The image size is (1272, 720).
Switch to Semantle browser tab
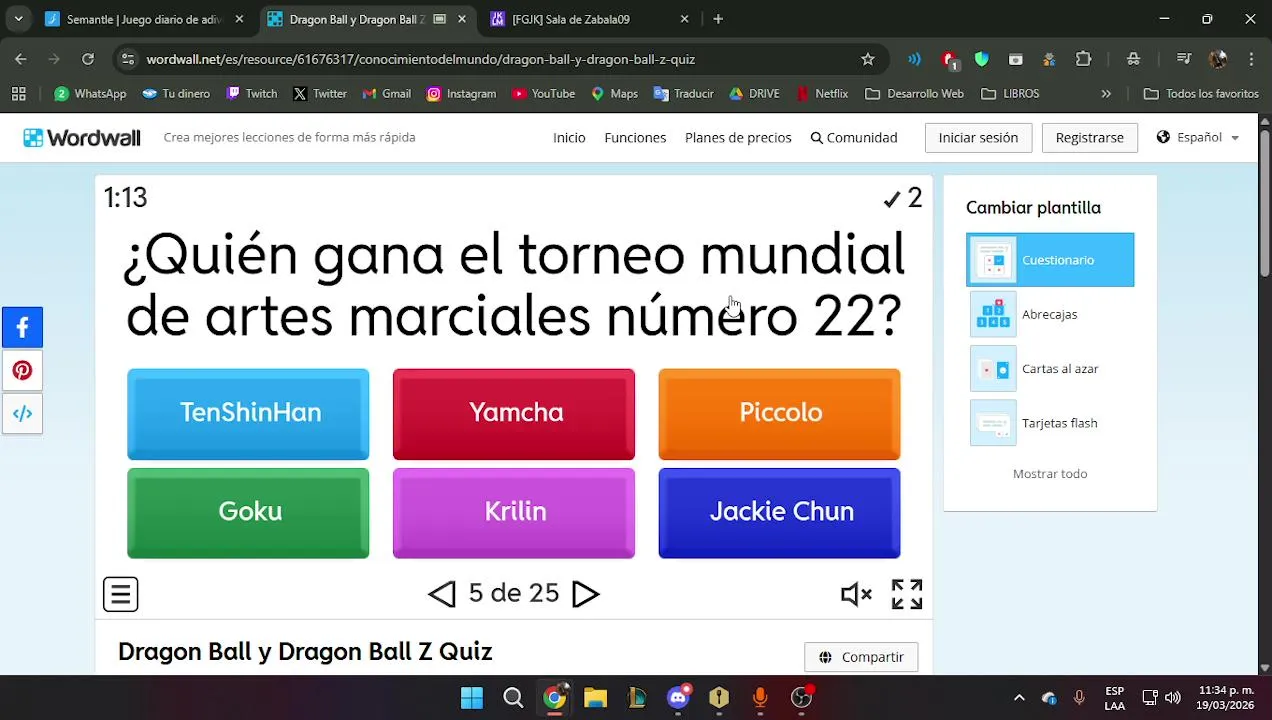click(x=145, y=19)
